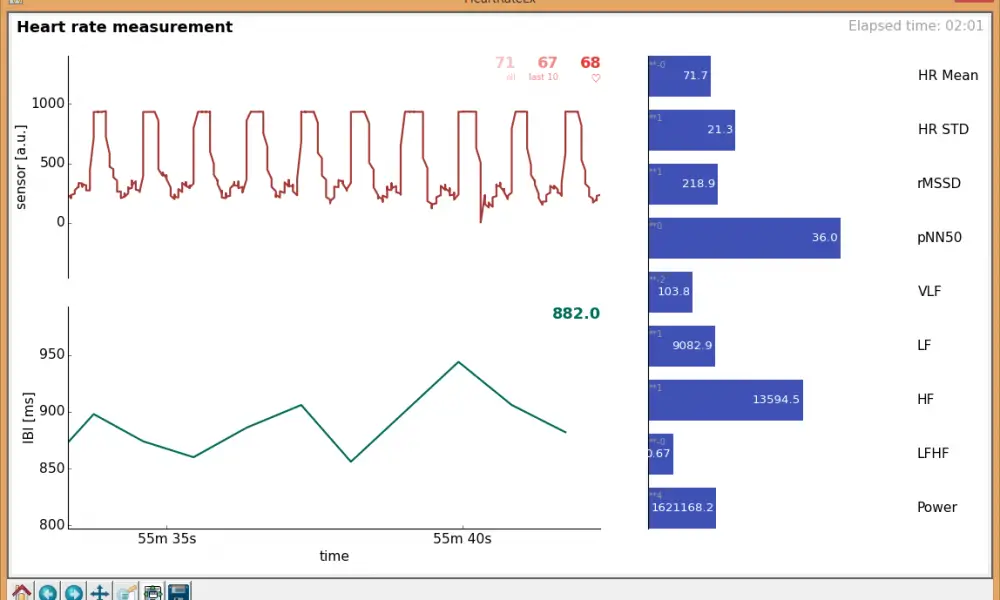Image resolution: width=1000 pixels, height=600 pixels.
Task: Click the "Heart rate measurement" title
Action: (x=124, y=27)
